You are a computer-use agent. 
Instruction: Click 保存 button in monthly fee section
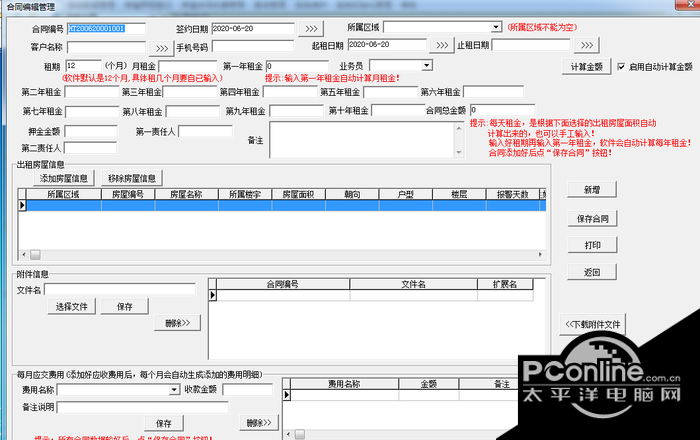point(163,423)
